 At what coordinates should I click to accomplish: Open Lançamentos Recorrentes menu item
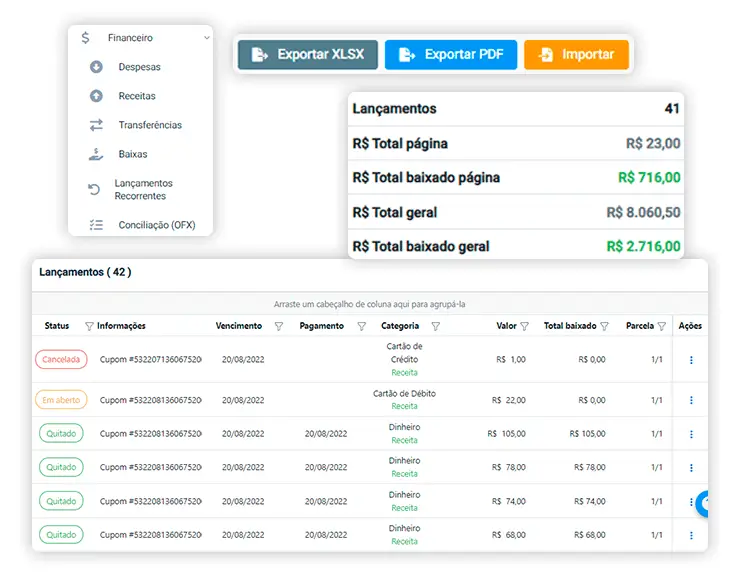[x=144, y=189]
